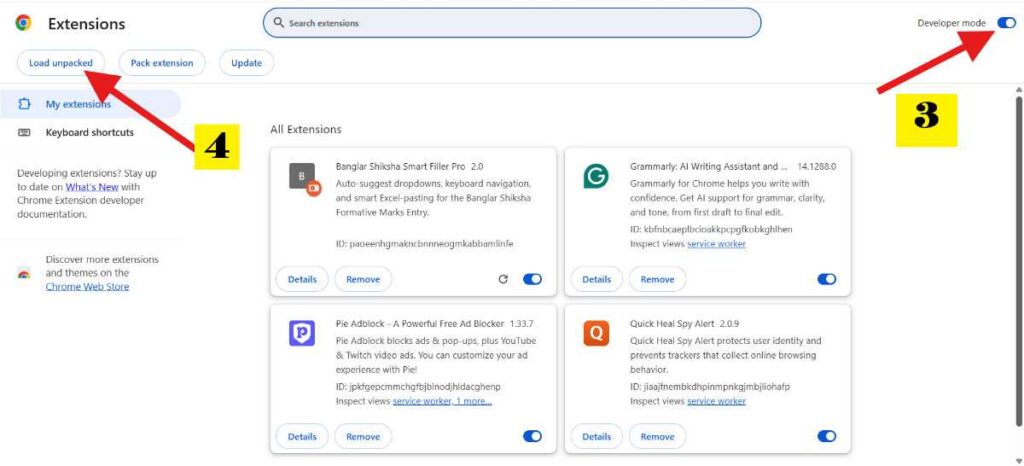Open My extensions section
Image resolution: width=1024 pixels, height=466 pixels.
click(x=90, y=104)
